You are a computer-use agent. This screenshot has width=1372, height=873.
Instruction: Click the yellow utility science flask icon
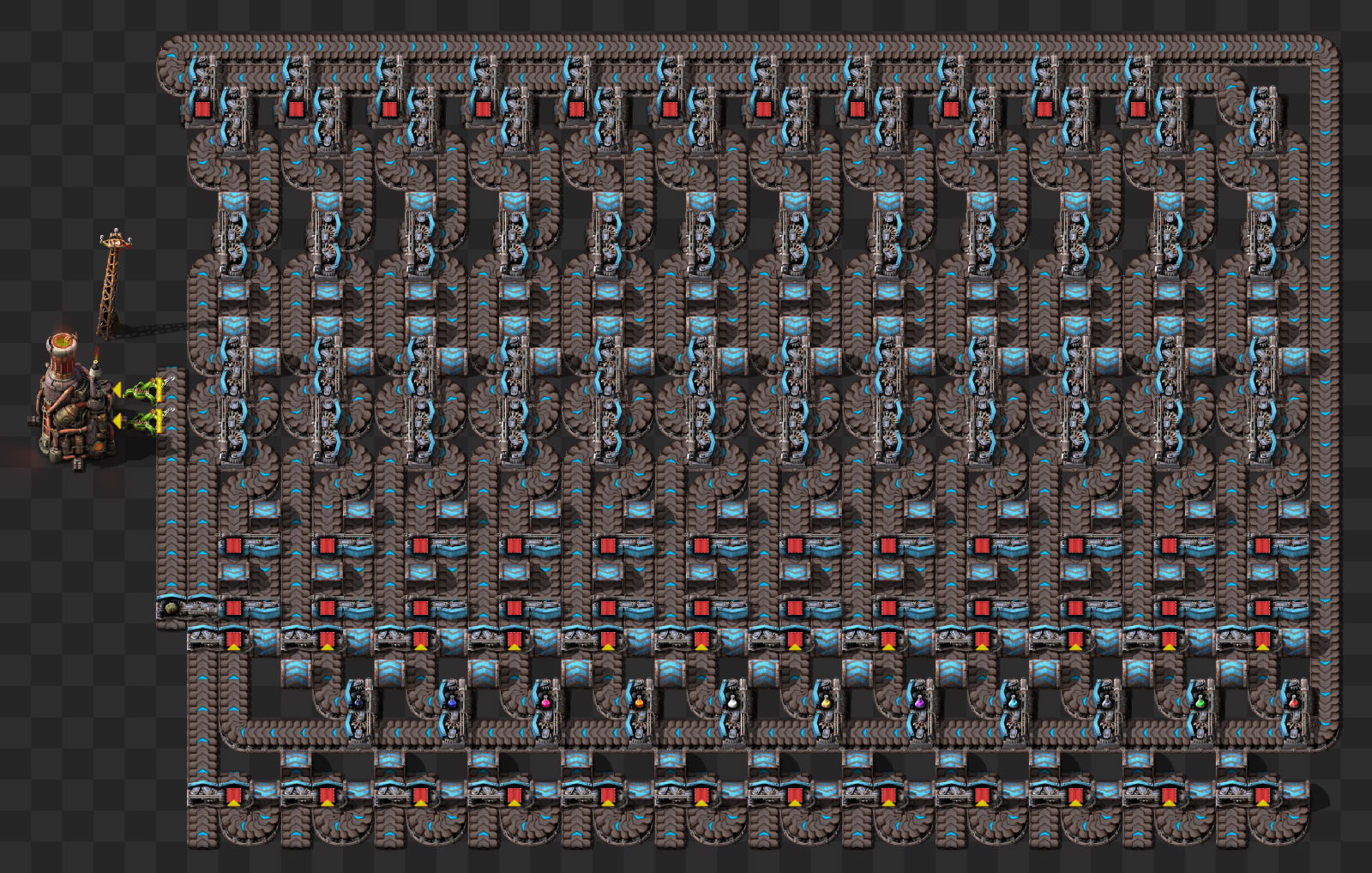coord(826,701)
